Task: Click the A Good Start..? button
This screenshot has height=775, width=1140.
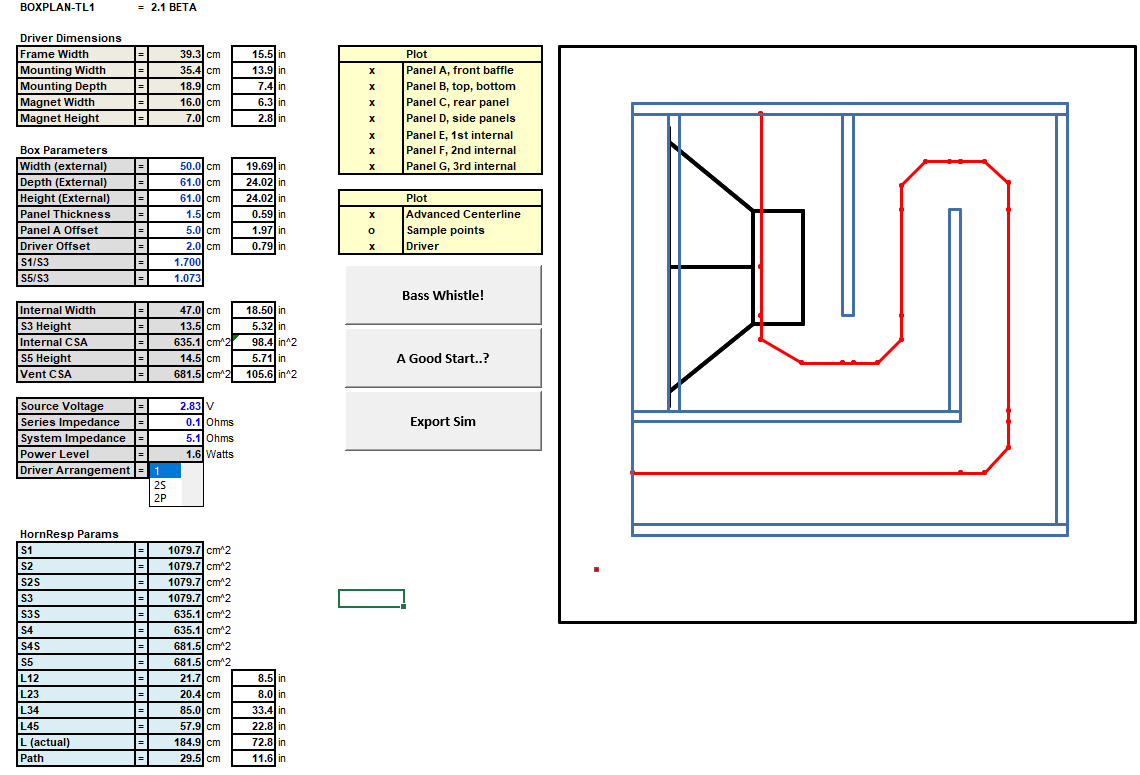Action: (x=443, y=358)
